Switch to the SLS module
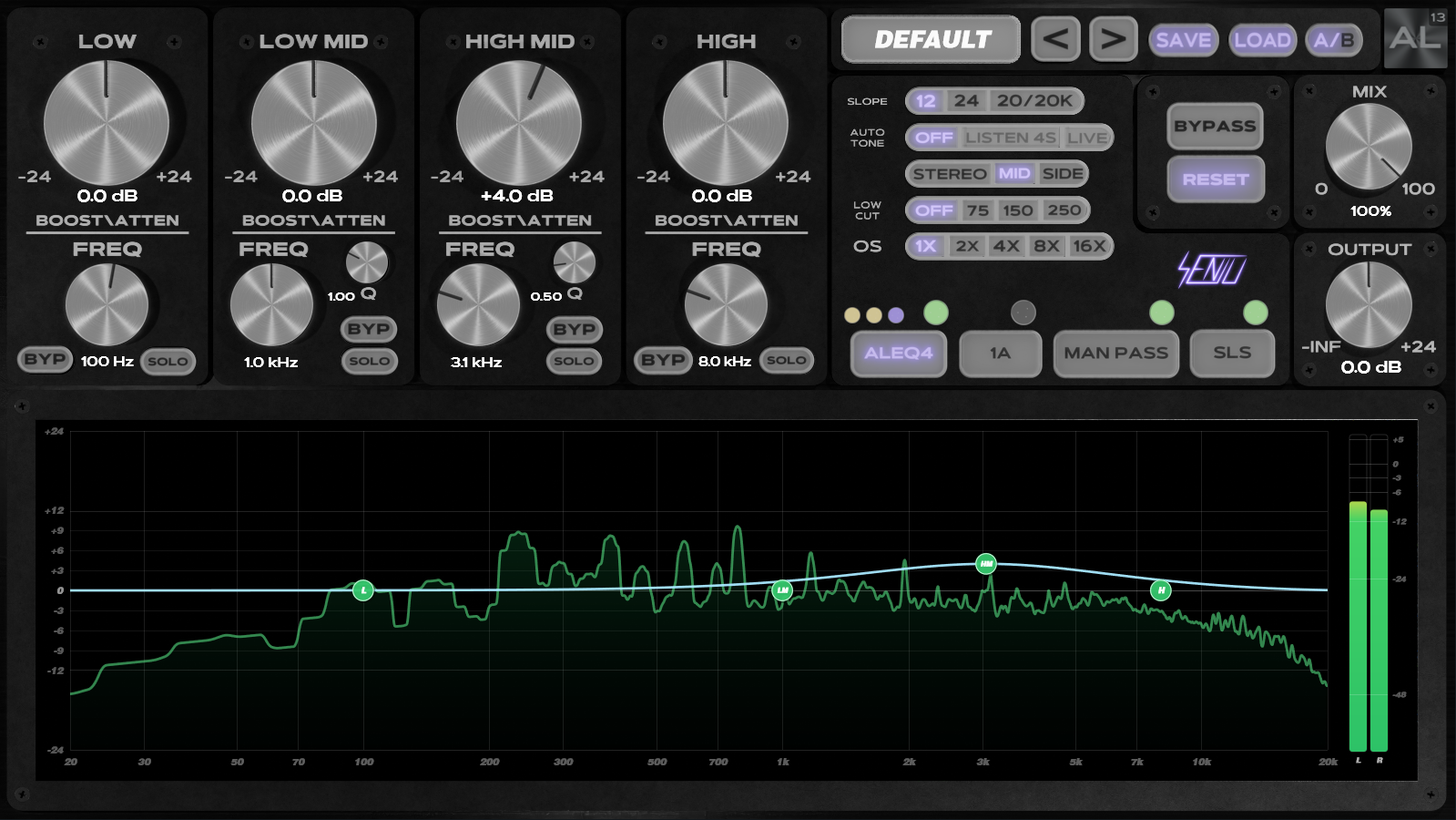Screen dimensions: 1456x820 (1232, 354)
